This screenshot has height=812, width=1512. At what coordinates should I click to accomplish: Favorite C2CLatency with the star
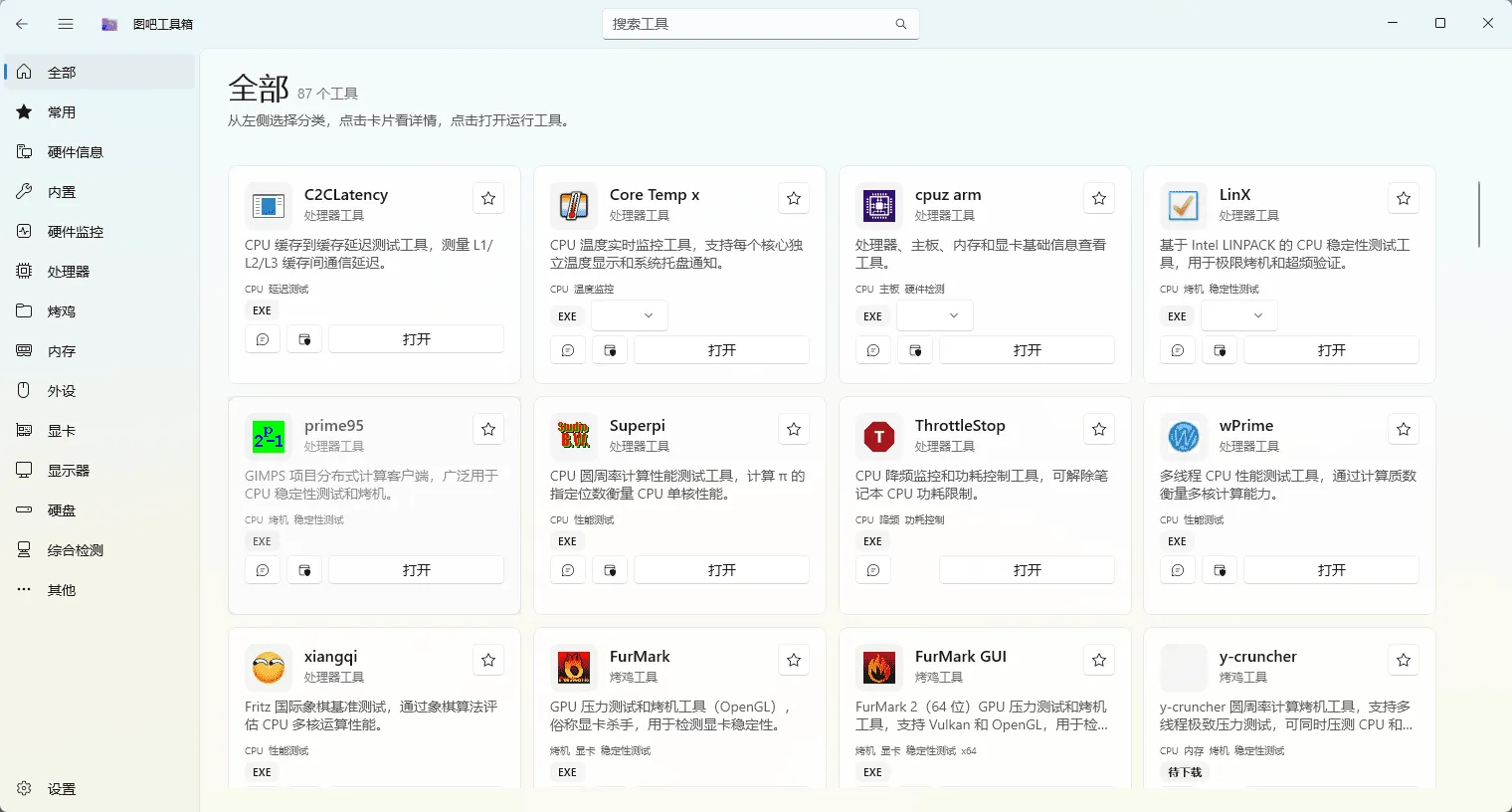[x=488, y=198]
